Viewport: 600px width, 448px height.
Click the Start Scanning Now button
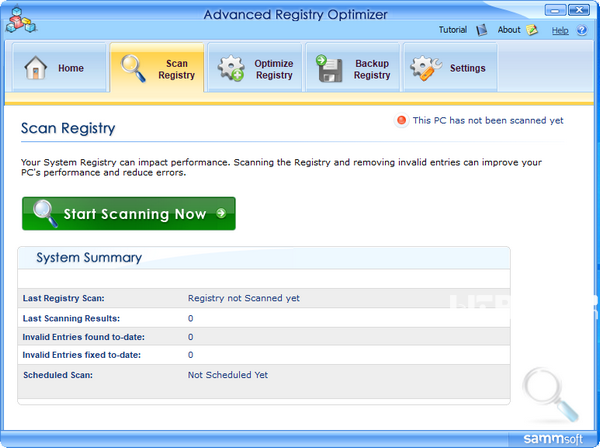pyautogui.click(x=129, y=213)
